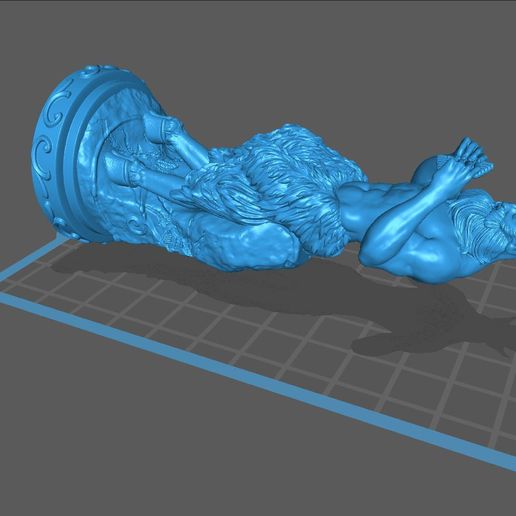Screen dimensions: 516x516
Task: Click the figure's clasped hands
Action: click(473, 154)
